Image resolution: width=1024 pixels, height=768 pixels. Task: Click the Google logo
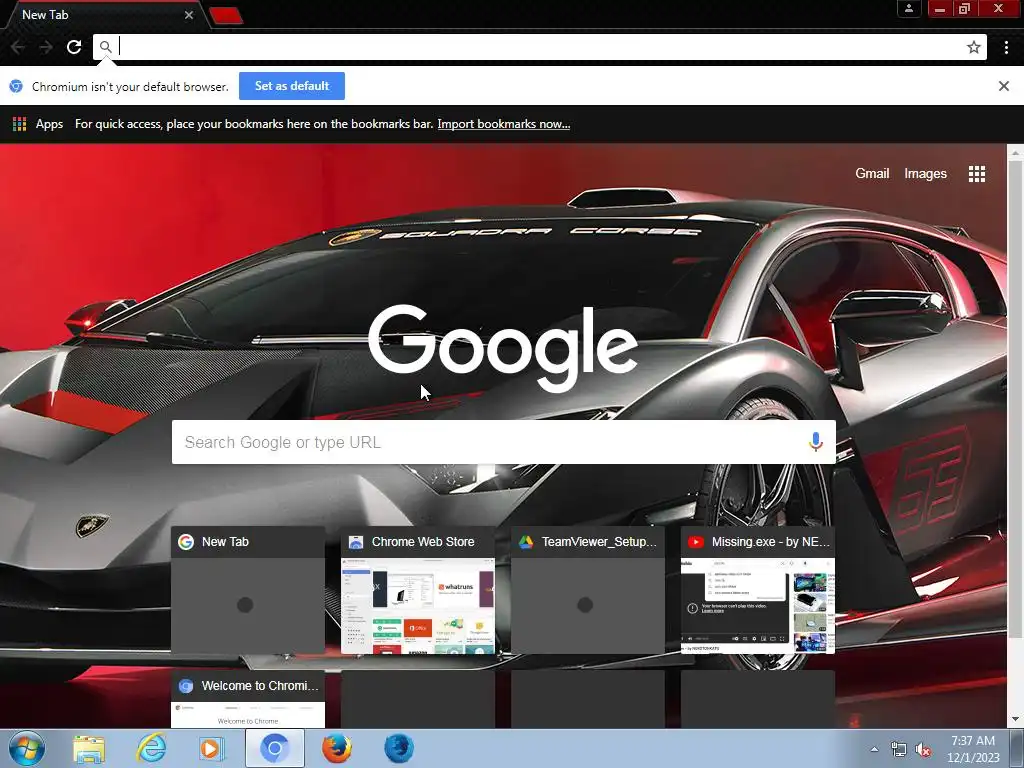pos(503,348)
